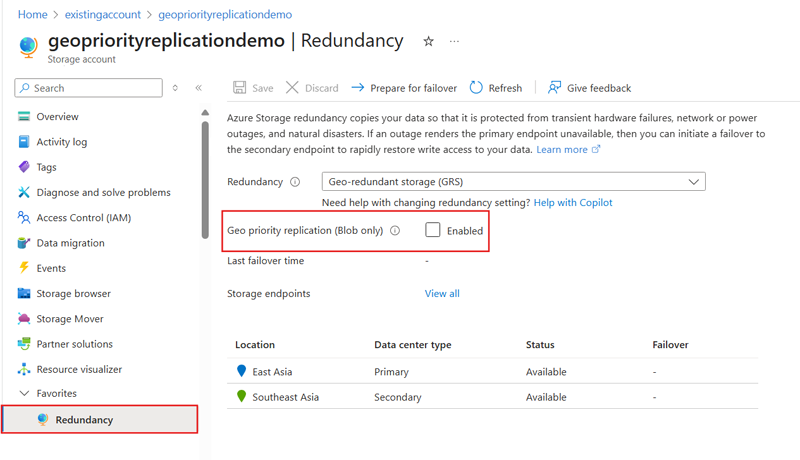Click the Diagnose and solve problems icon
The width and height of the screenshot is (800, 460).
tap(24, 192)
